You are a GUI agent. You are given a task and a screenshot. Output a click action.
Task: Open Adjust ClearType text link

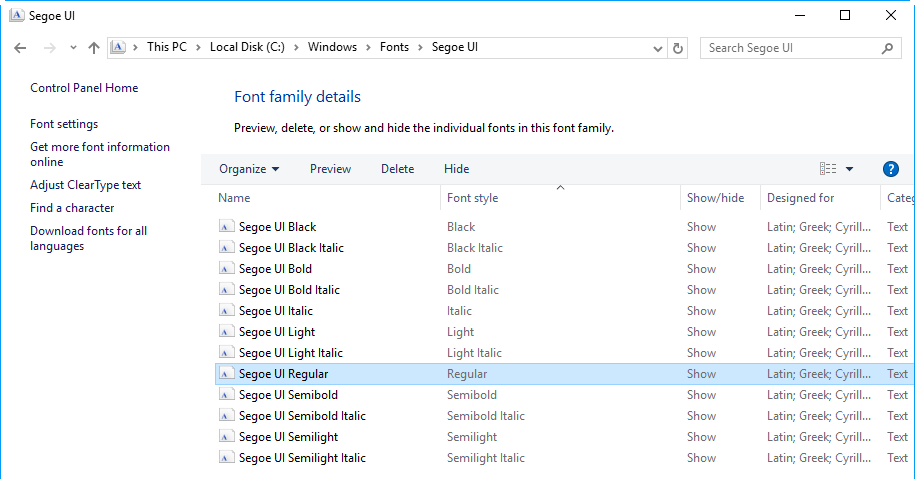pyautogui.click(x=85, y=185)
